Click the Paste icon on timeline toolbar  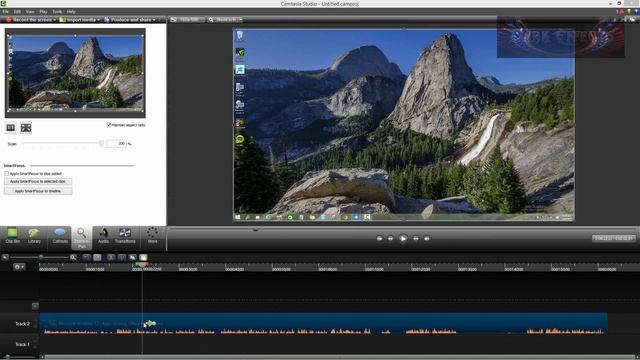tap(143, 257)
